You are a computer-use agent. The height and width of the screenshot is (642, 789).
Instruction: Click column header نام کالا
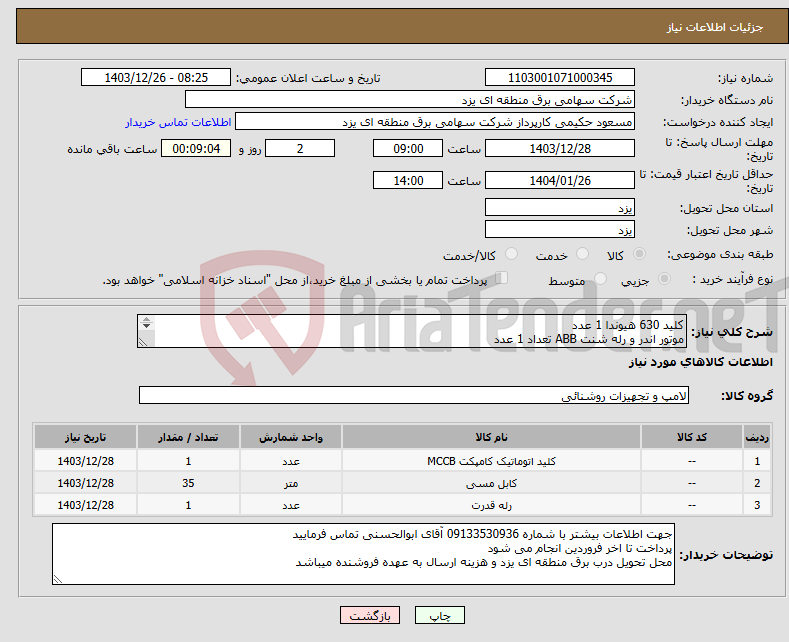pos(491,437)
